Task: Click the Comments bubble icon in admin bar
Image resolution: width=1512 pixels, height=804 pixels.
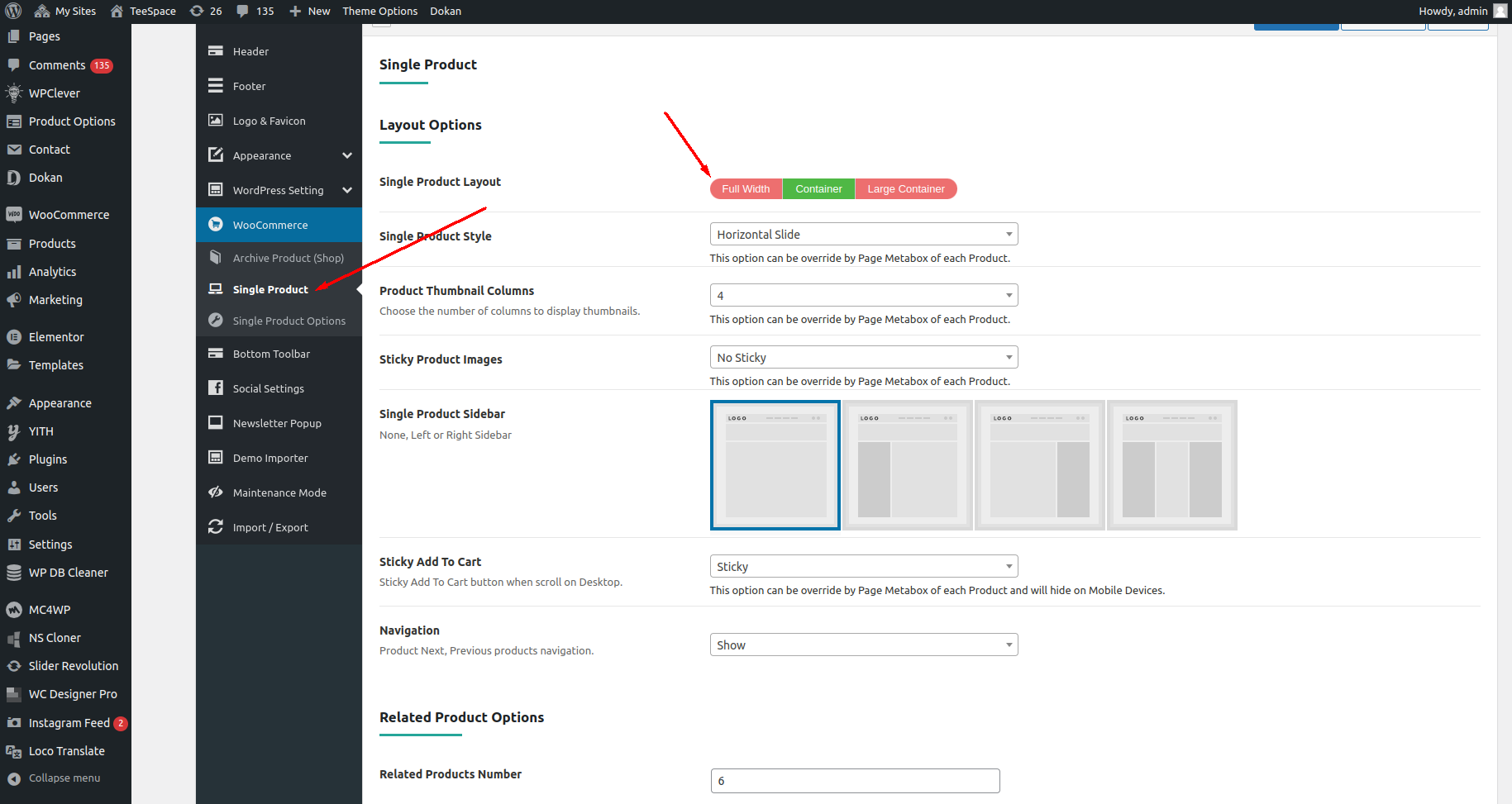Action: click(x=242, y=11)
